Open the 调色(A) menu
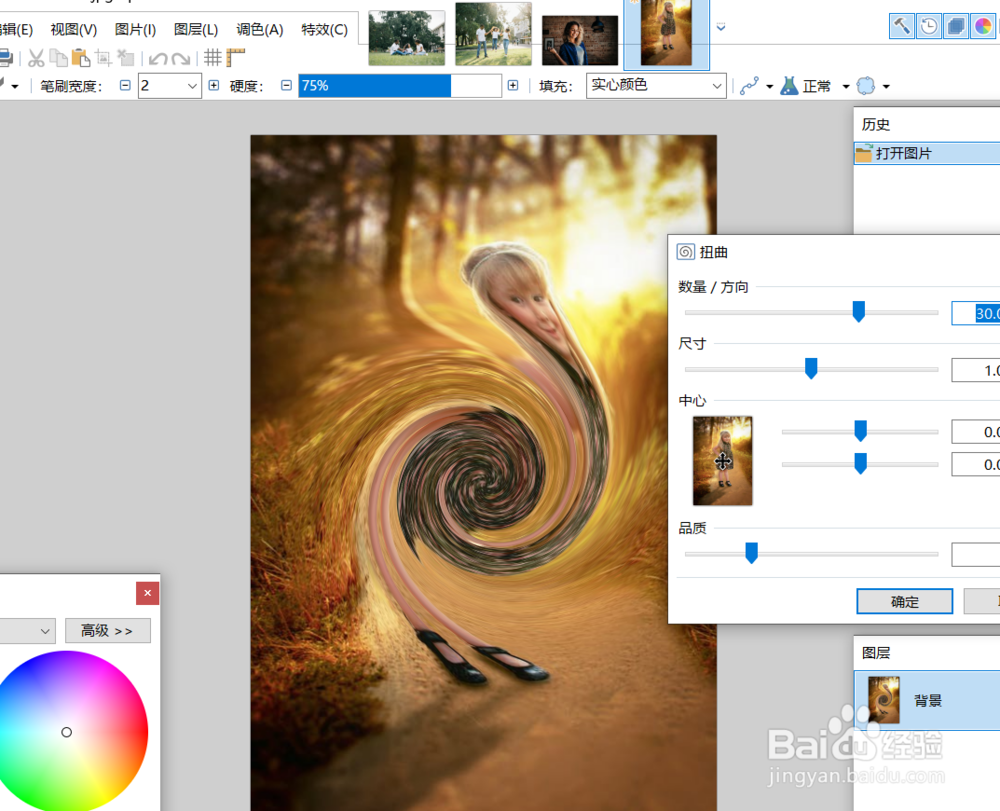The image size is (1000, 811). (x=260, y=29)
